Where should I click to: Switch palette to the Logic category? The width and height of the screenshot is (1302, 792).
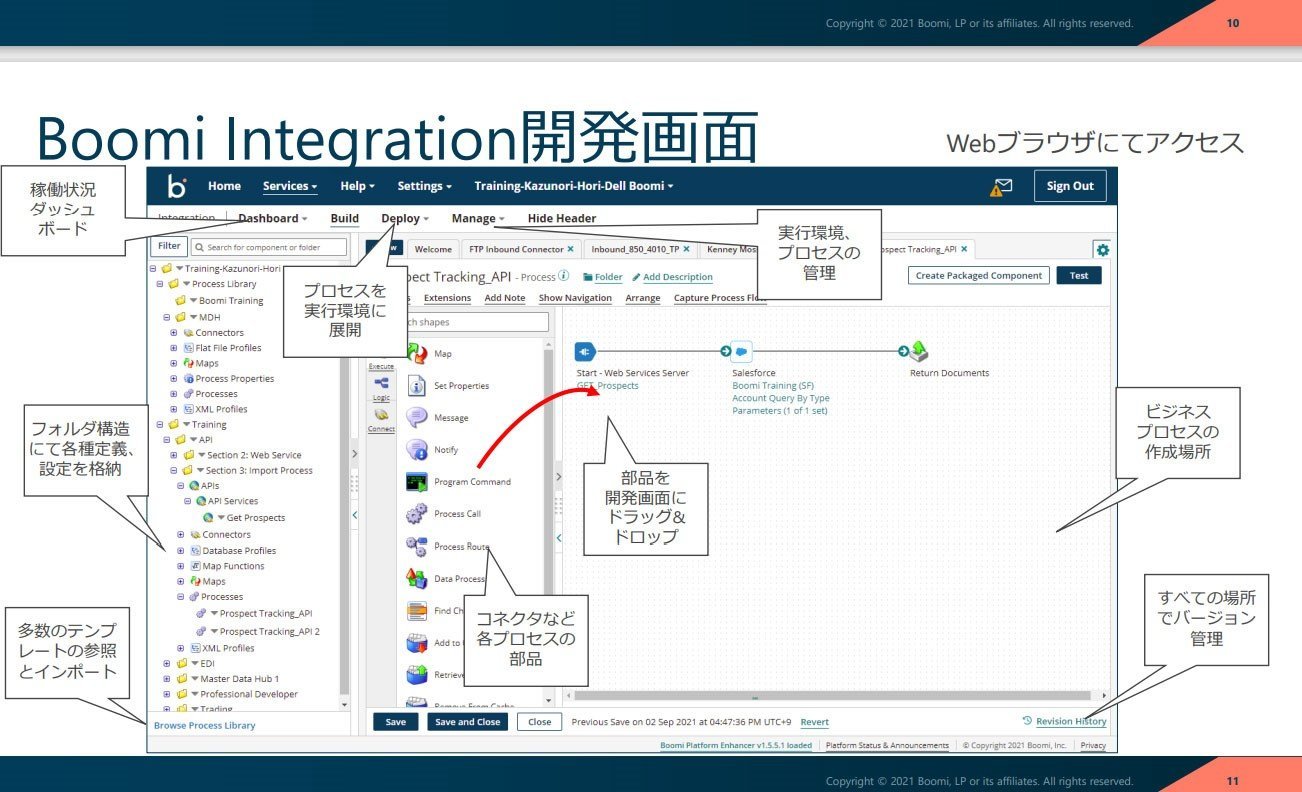pos(381,390)
